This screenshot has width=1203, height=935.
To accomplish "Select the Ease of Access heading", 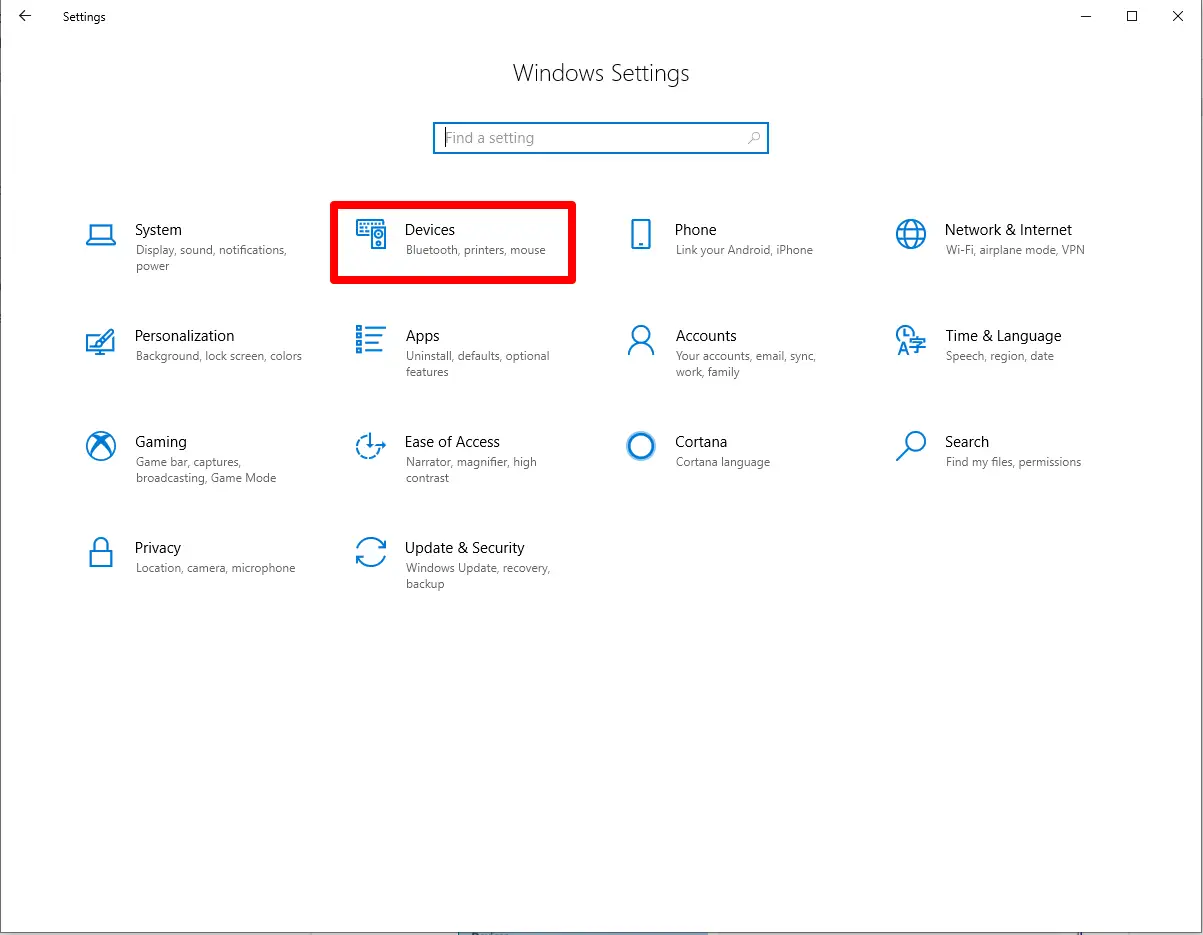I will (452, 442).
